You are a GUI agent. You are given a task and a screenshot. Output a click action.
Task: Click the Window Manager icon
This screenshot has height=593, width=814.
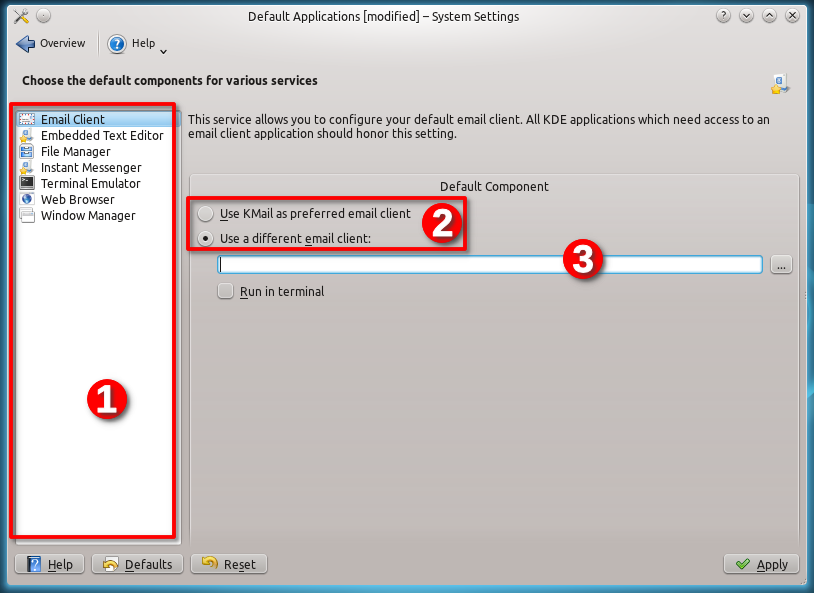pyautogui.click(x=27, y=215)
